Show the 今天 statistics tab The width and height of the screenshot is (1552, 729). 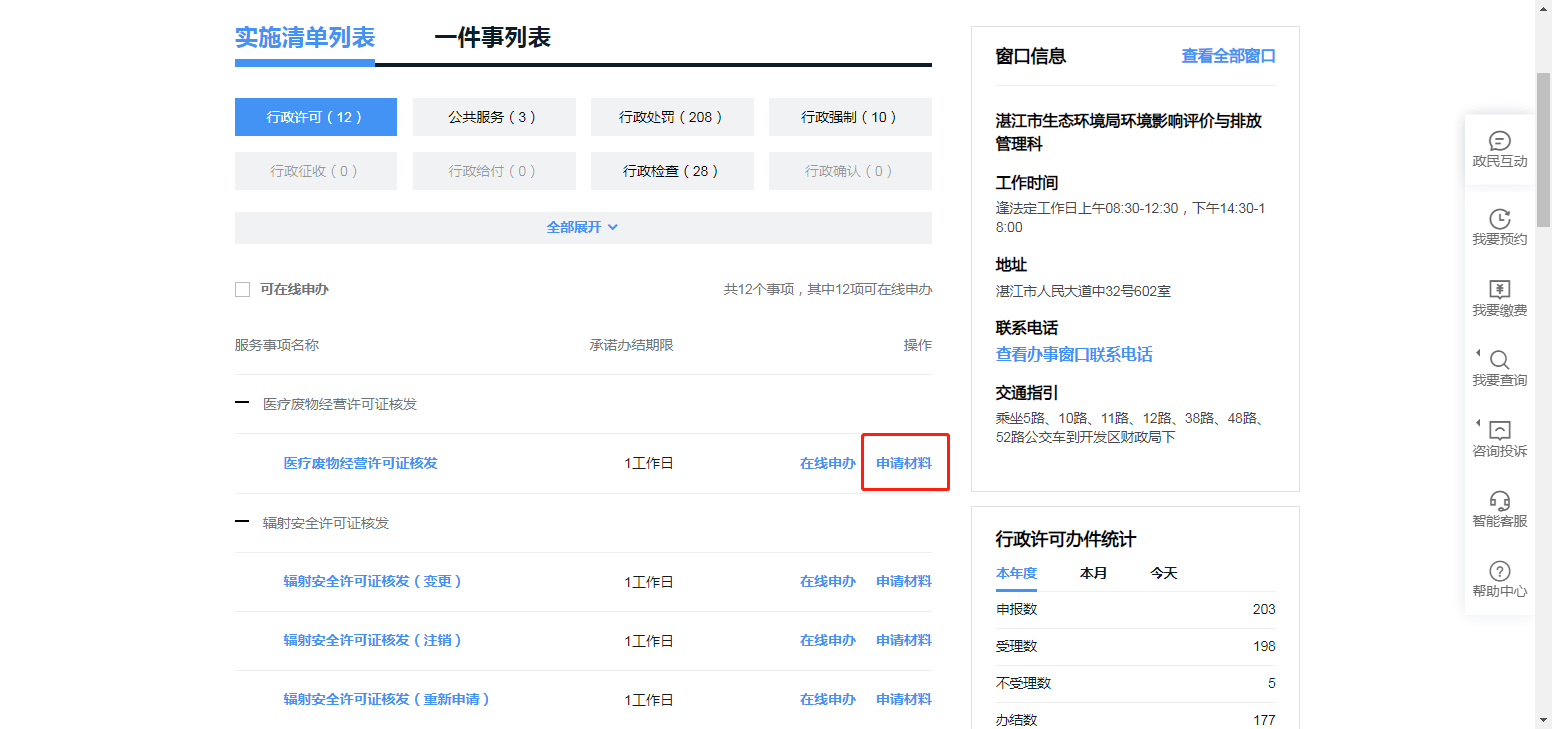tap(1163, 573)
